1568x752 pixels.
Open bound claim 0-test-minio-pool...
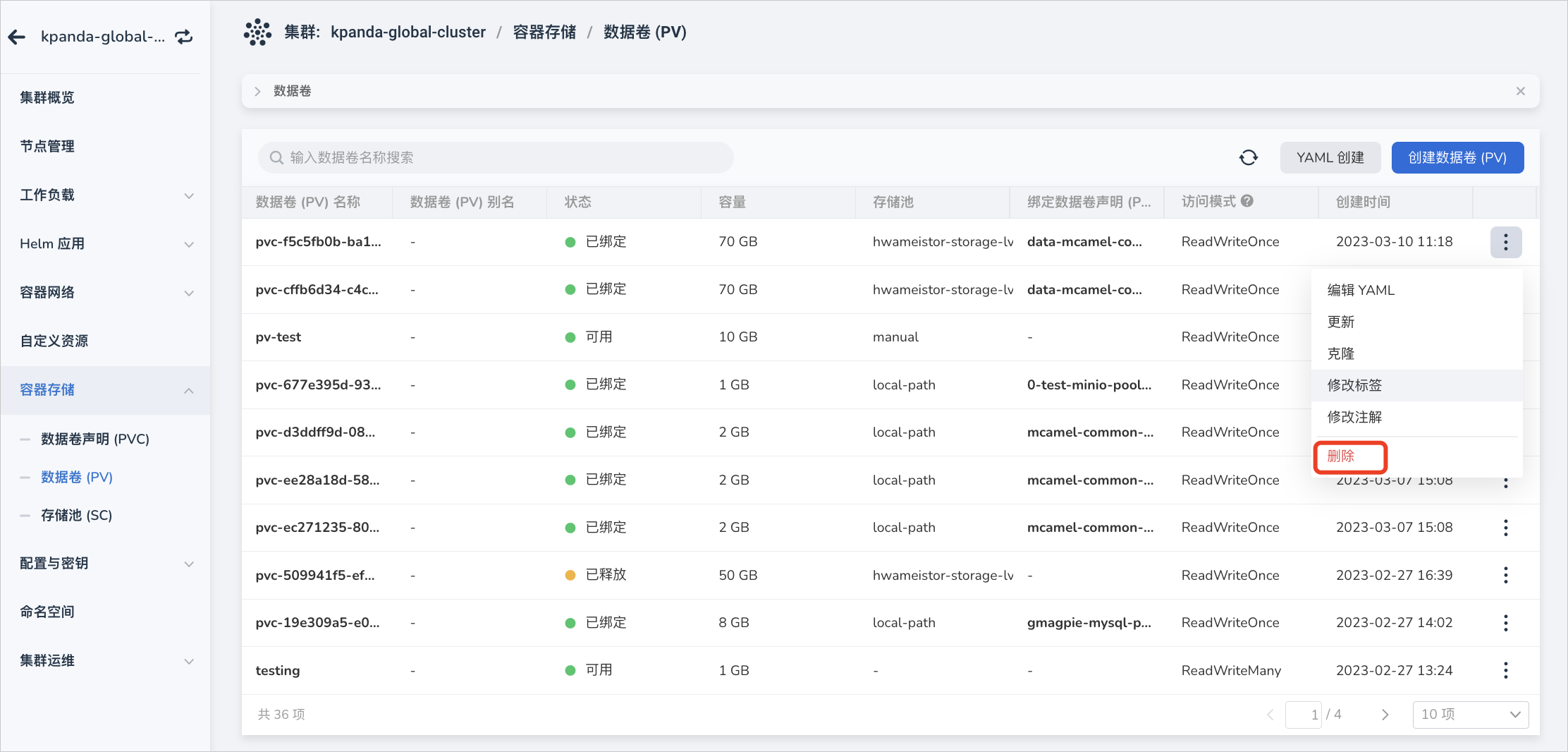coord(1089,384)
